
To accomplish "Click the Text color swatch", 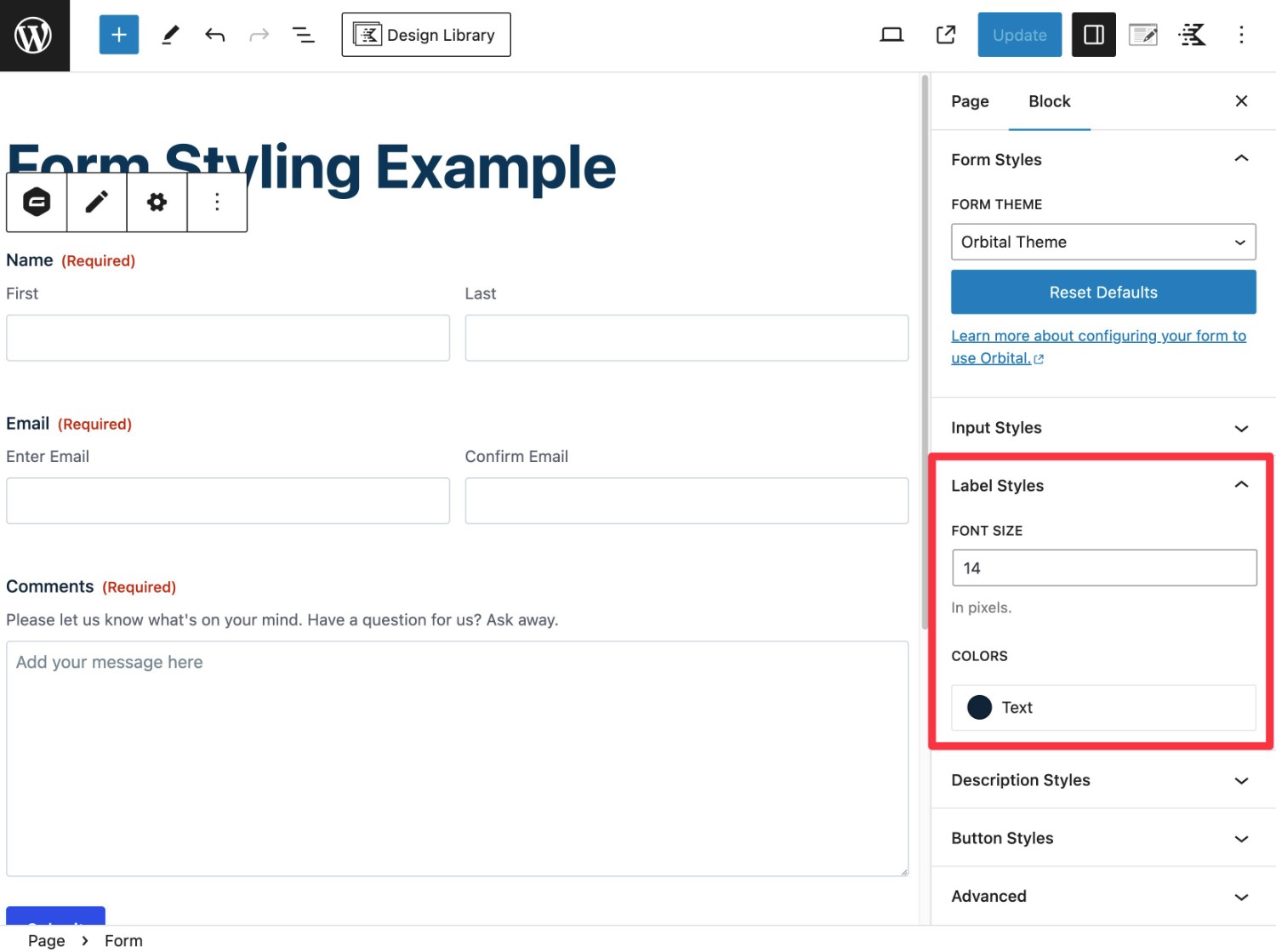I will coord(980,708).
